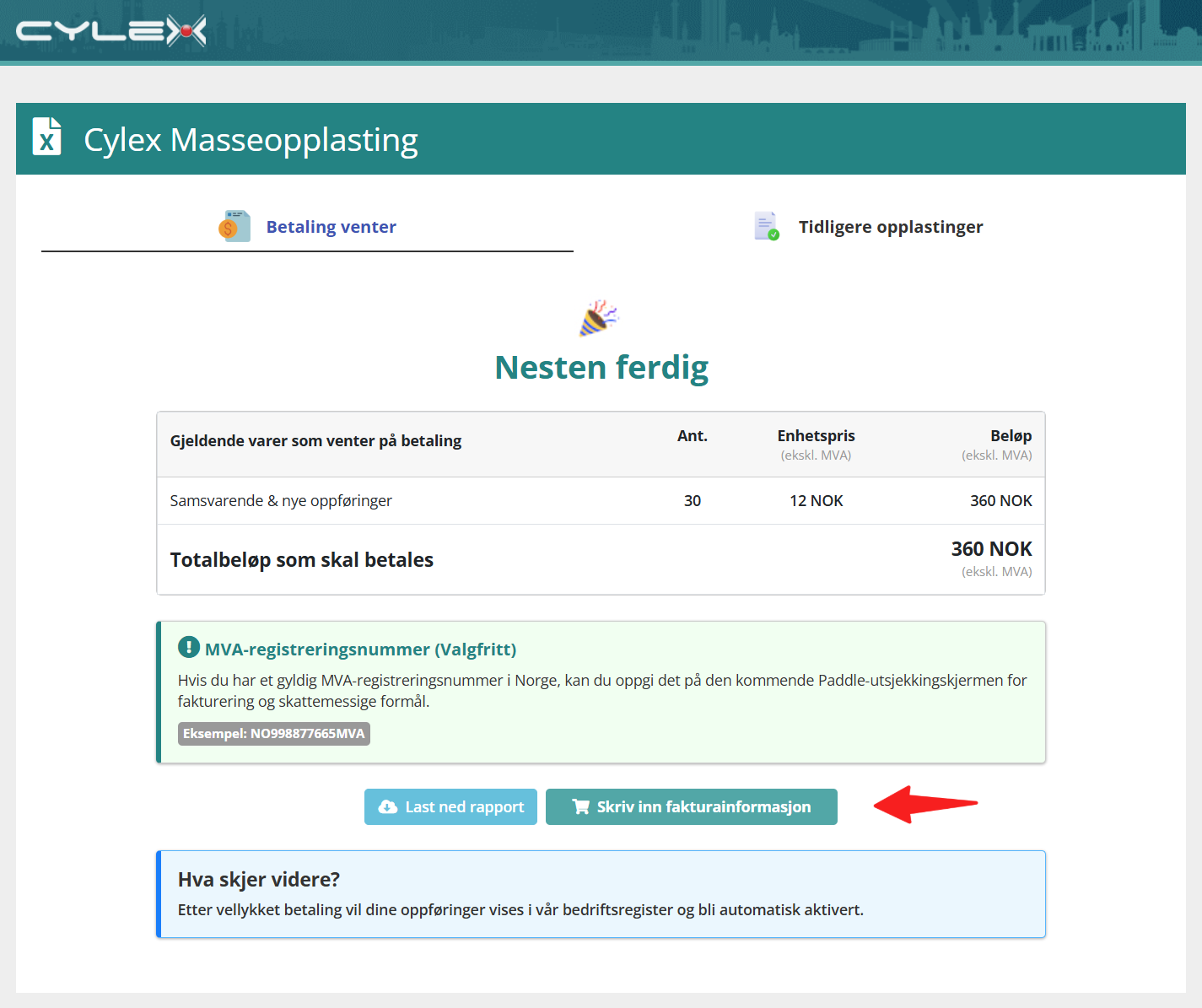Click the MVA-registreringsnummer (Valgfritt) heading

click(360, 650)
